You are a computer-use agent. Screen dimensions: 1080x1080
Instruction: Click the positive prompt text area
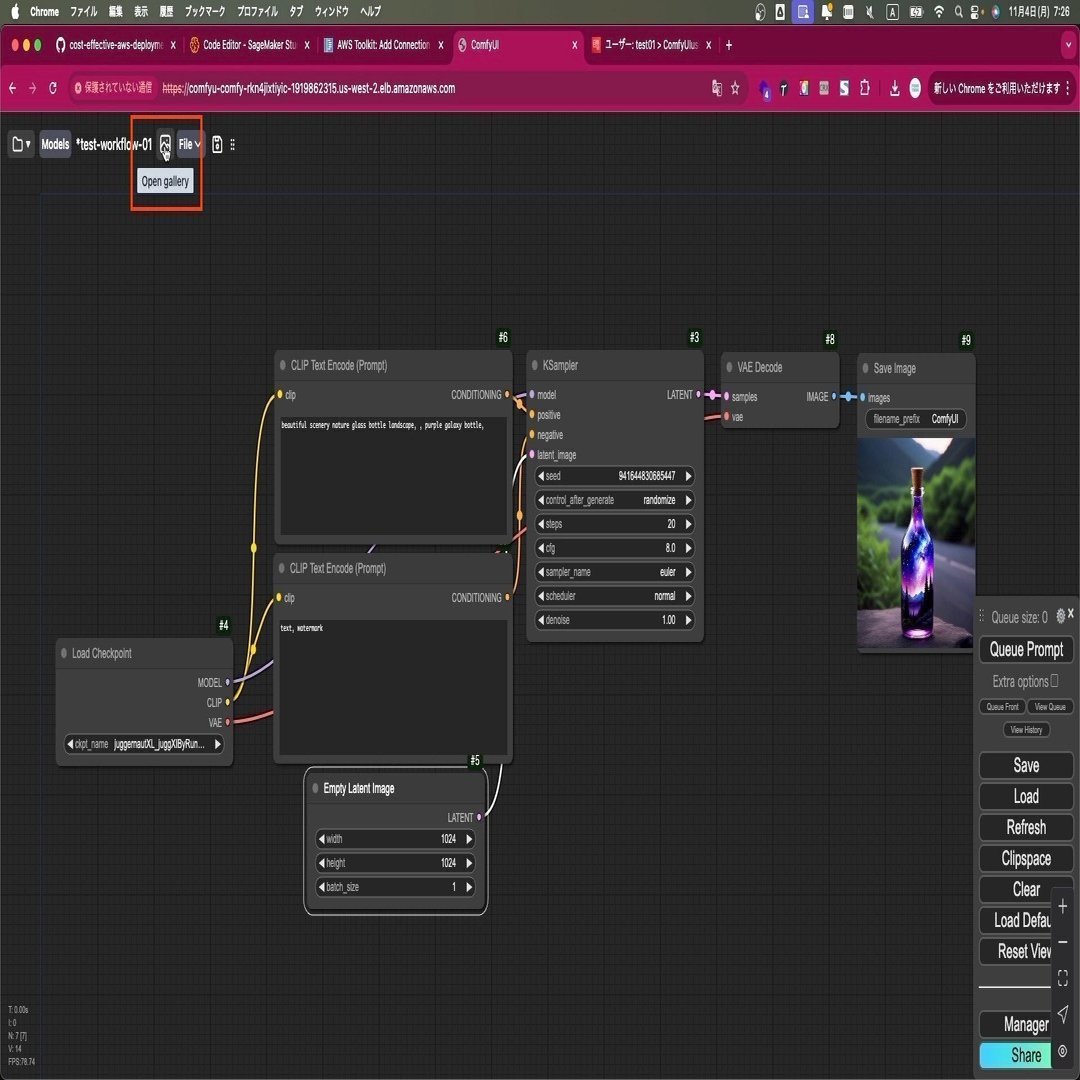[393, 475]
